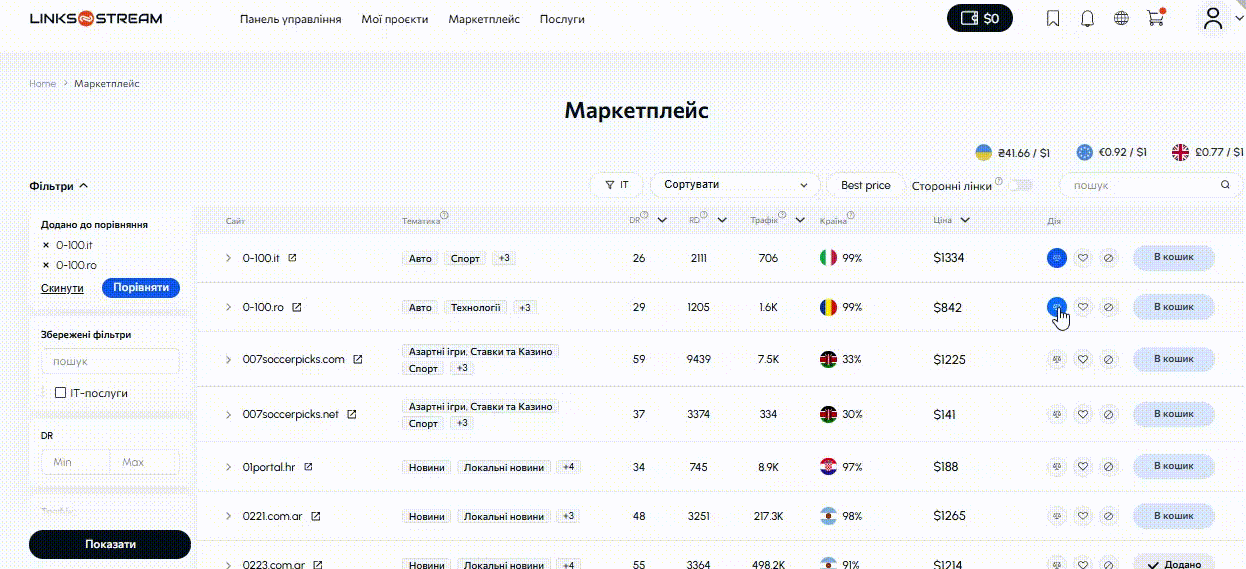Open 0221.com.ar external link icon

pyautogui.click(x=315, y=516)
